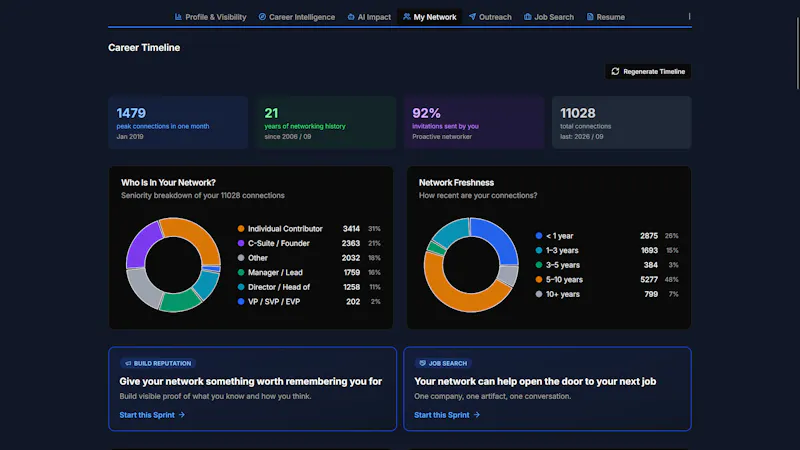Viewport: 800px width, 450px height.
Task: Click the teal Director / Head of legend dot
Action: (x=241, y=287)
